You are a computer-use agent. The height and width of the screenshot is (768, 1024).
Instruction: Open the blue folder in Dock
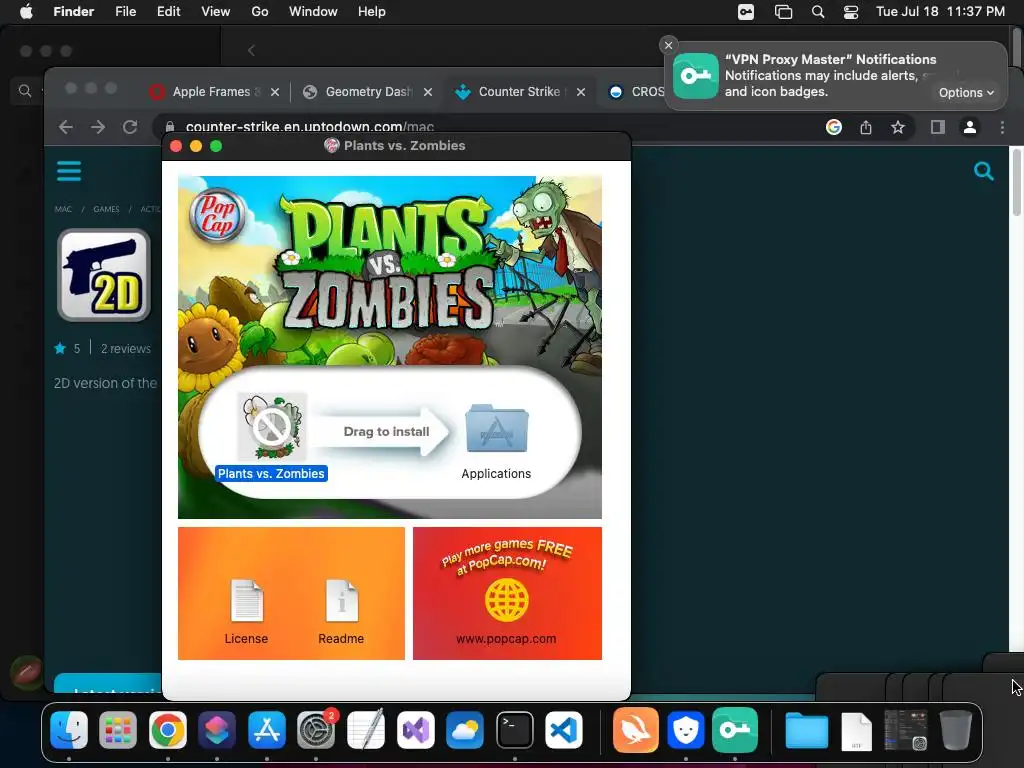coord(807,730)
